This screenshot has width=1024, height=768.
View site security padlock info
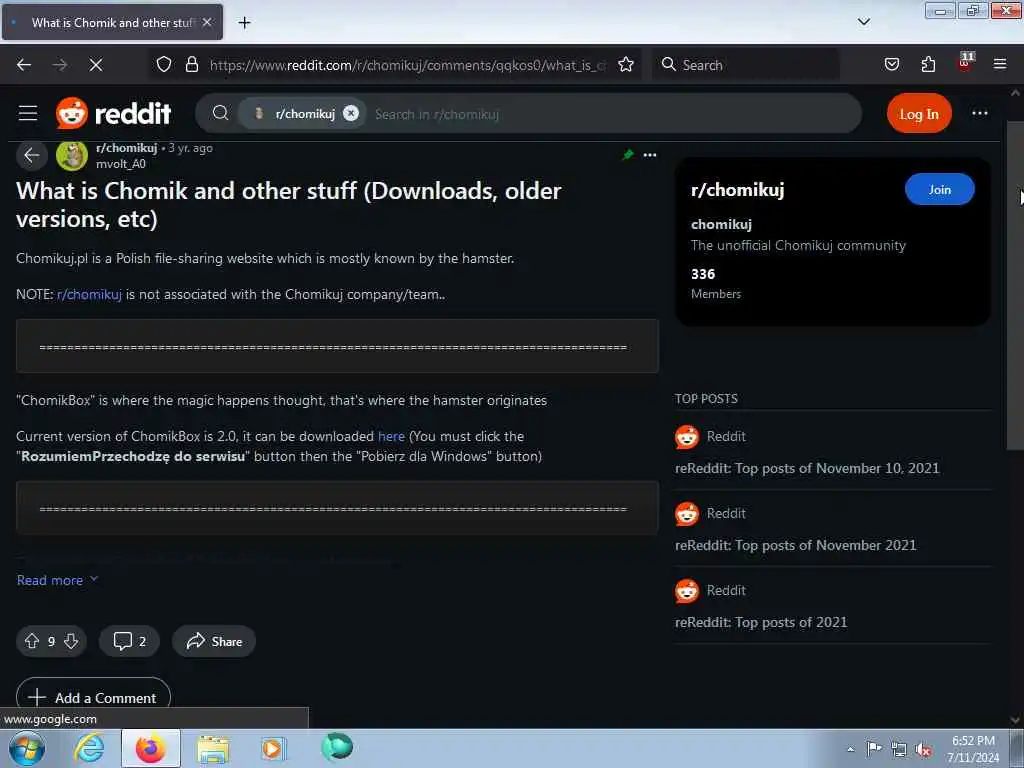191,64
